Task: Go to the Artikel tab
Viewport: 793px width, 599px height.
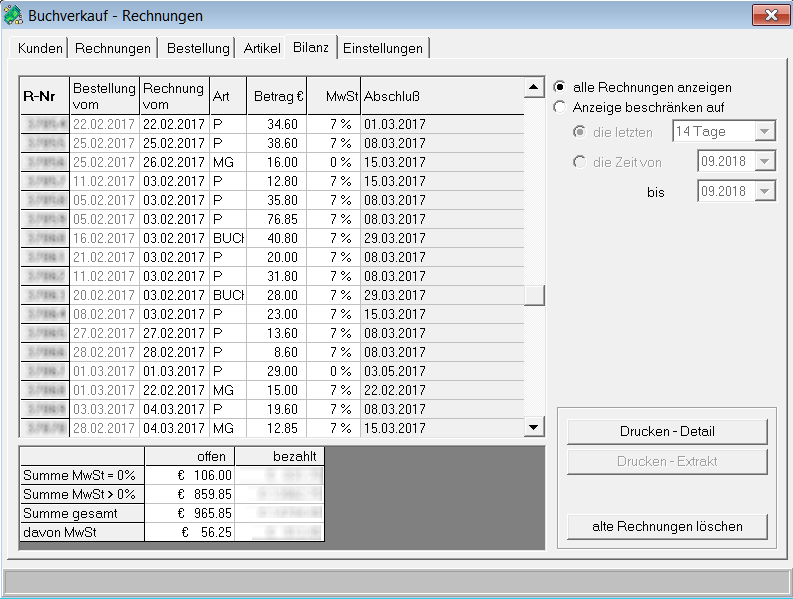Action: pos(262,48)
